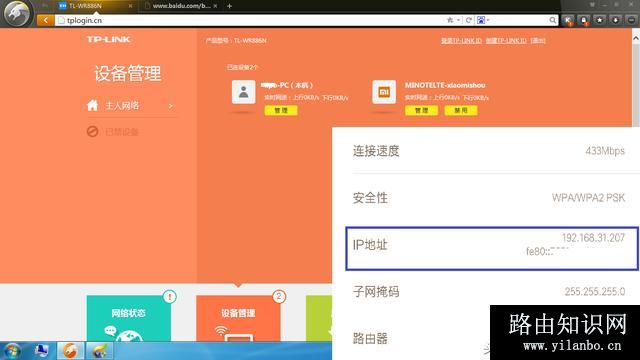Go back with the orange arrow button
The height and width of the screenshot is (360, 640).
pyautogui.click(x=45, y=20)
